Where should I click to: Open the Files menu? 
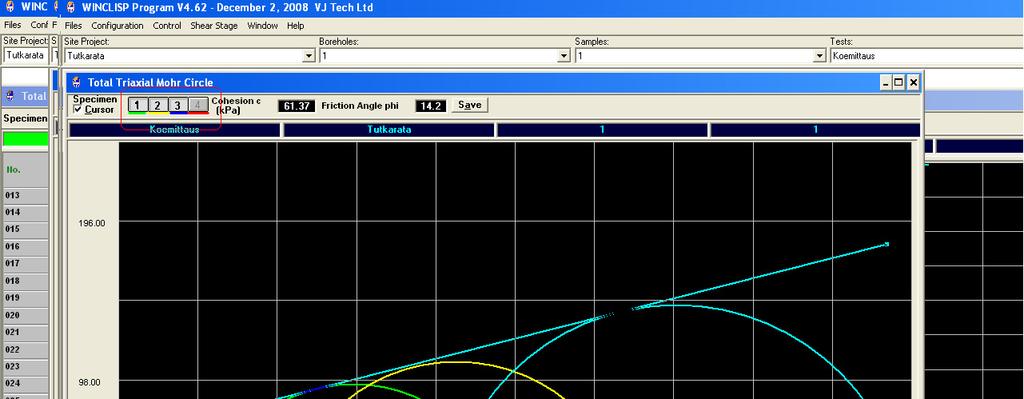tap(73, 25)
